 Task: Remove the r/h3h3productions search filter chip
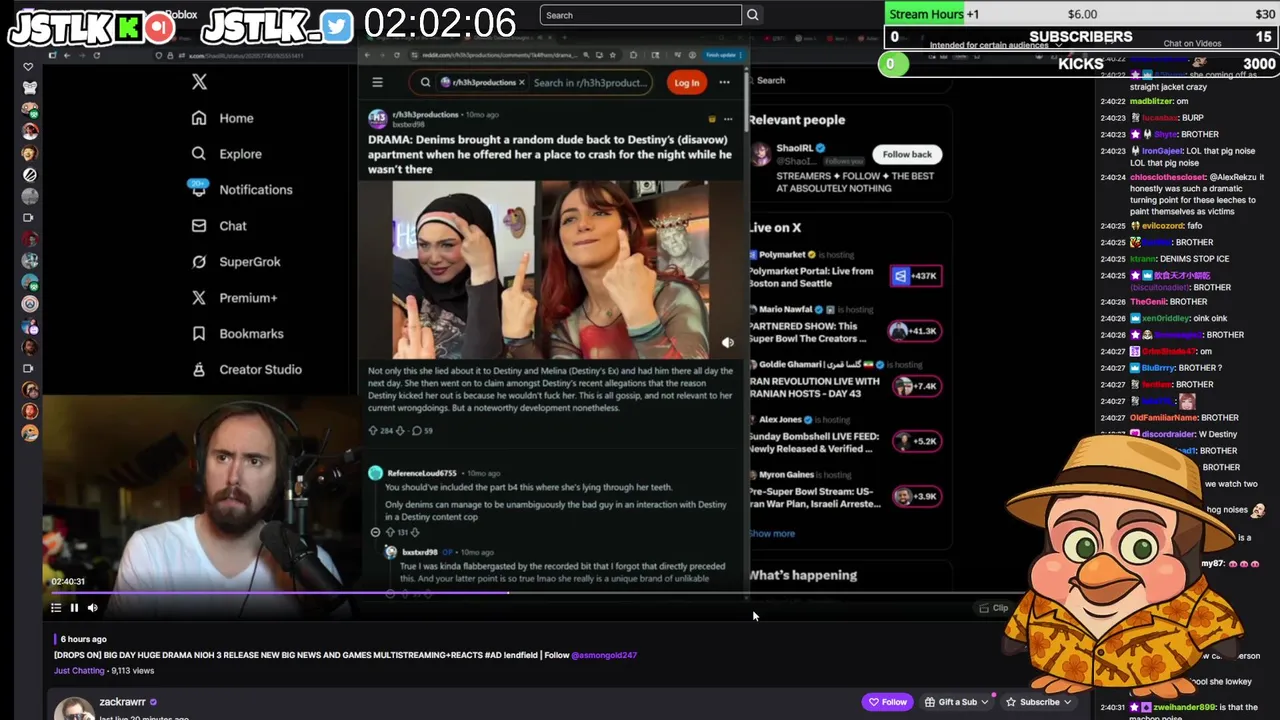click(x=522, y=83)
